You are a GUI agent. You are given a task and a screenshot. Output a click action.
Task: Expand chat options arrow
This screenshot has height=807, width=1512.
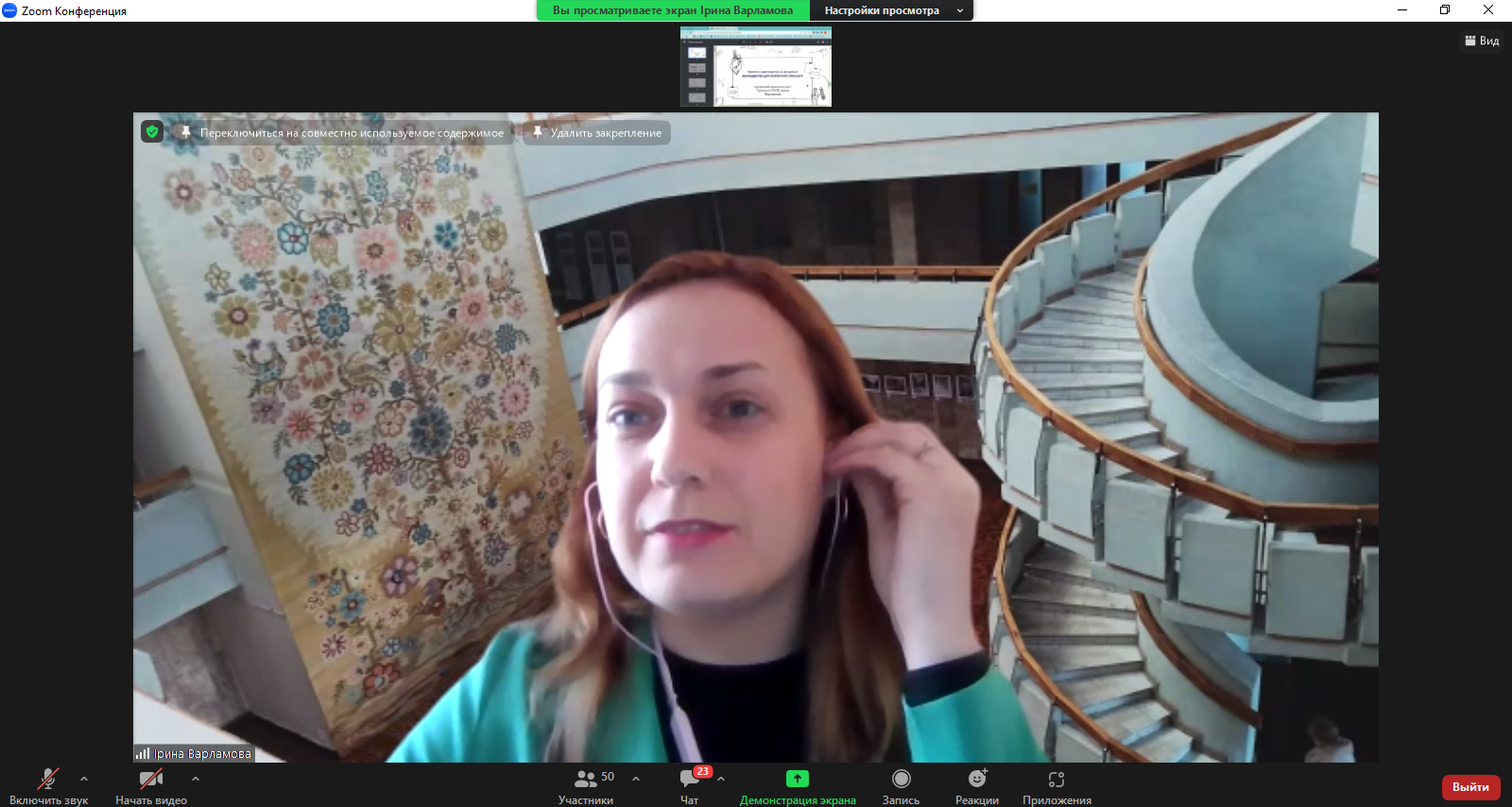pyautogui.click(x=721, y=779)
